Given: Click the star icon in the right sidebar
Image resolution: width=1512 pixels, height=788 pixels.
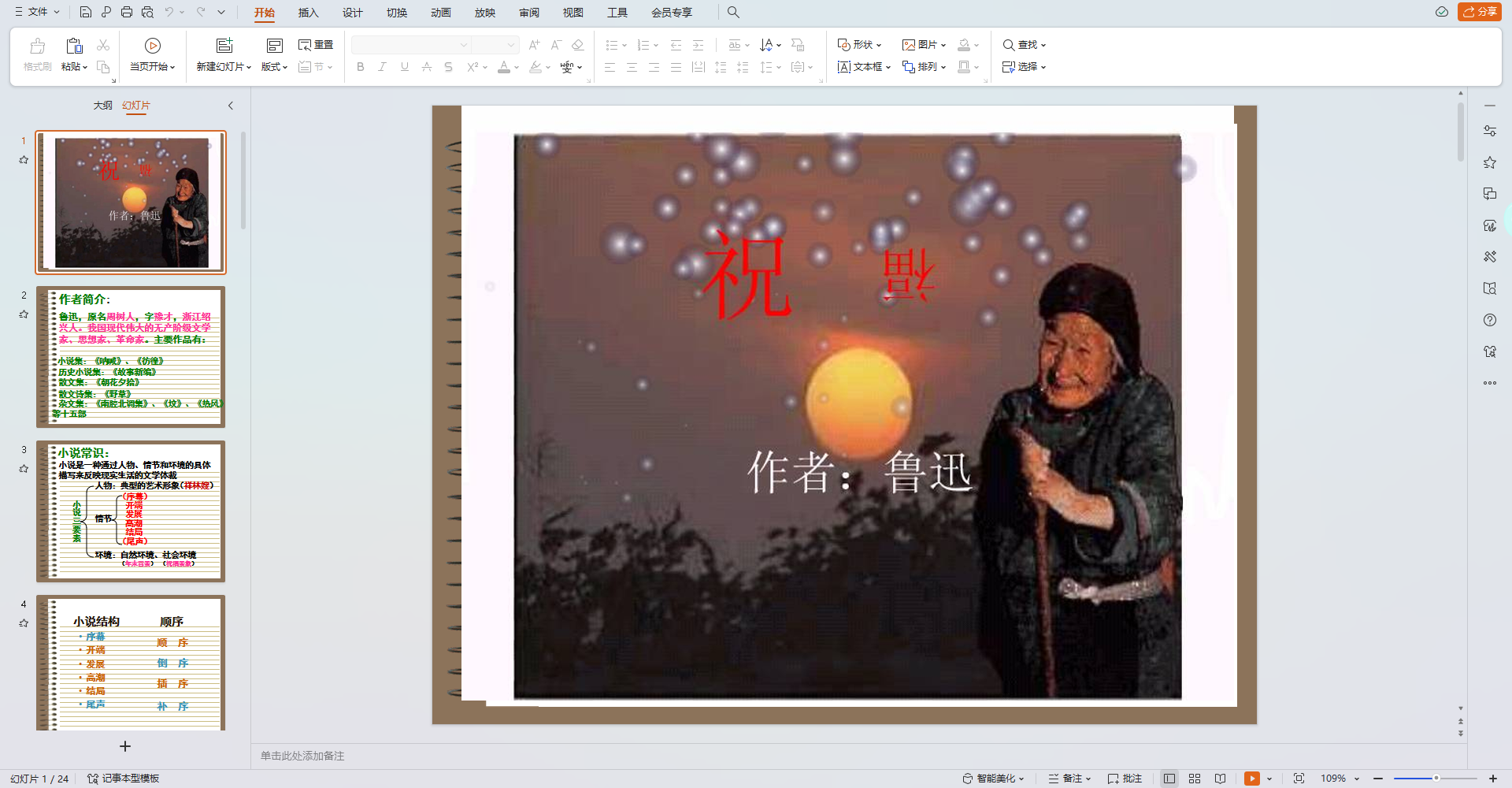Looking at the screenshot, I should (x=1489, y=162).
